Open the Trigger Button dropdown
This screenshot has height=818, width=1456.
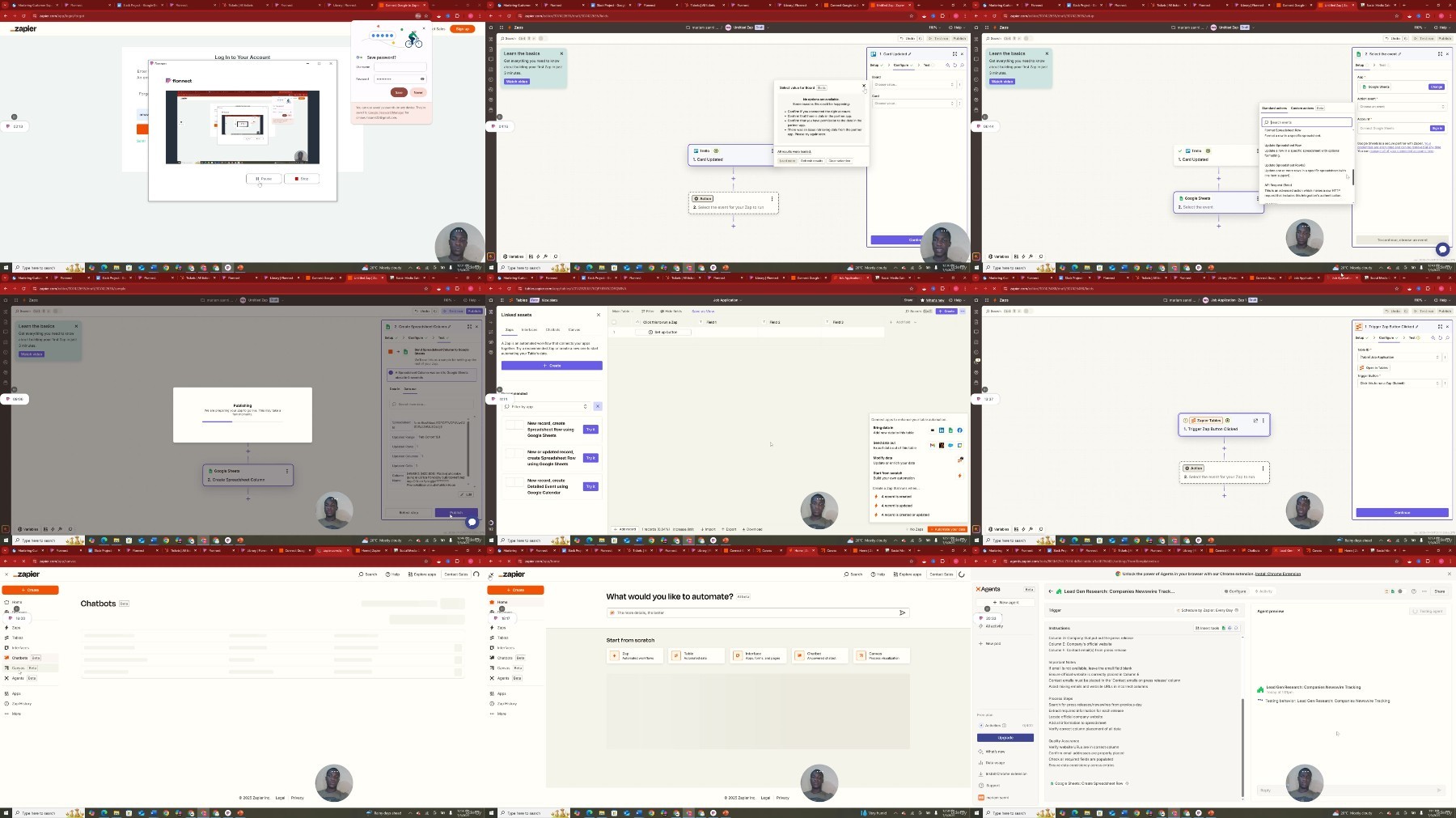(x=1399, y=384)
